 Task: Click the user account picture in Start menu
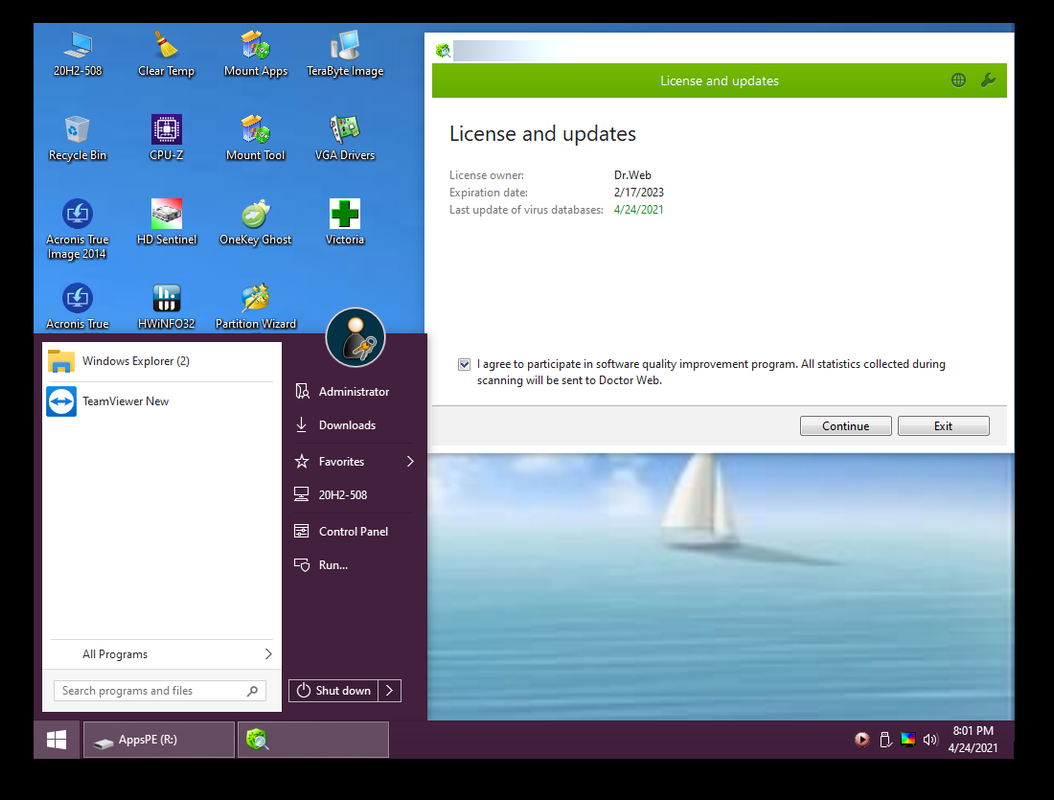[x=356, y=337]
